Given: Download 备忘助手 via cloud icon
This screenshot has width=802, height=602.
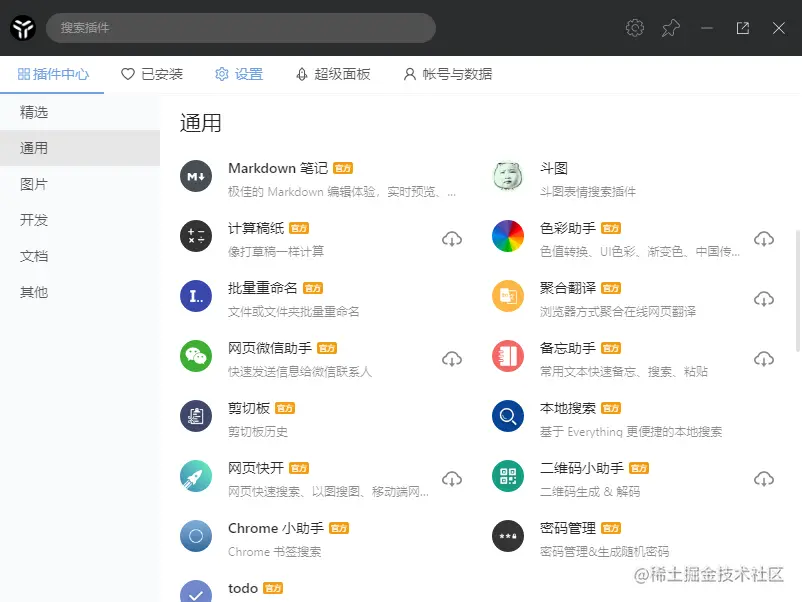Looking at the screenshot, I should click(764, 359).
